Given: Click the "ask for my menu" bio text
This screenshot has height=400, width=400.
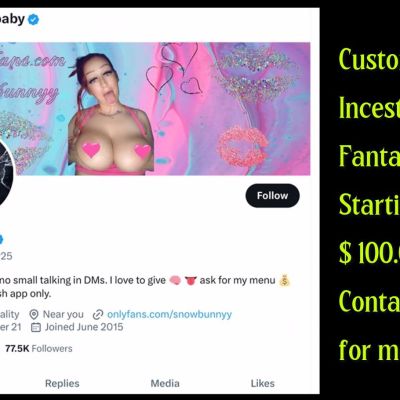Looking at the screenshot, I should [x=237, y=281].
